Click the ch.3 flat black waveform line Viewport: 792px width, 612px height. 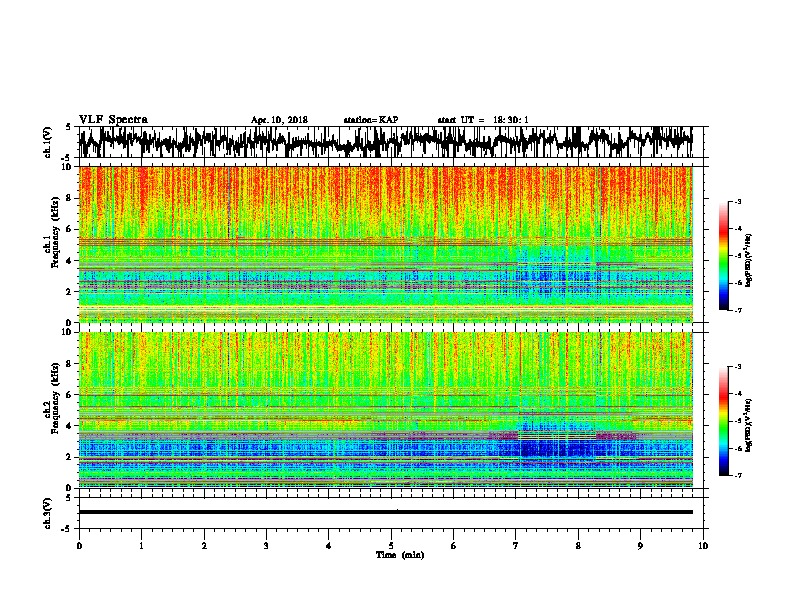point(385,512)
